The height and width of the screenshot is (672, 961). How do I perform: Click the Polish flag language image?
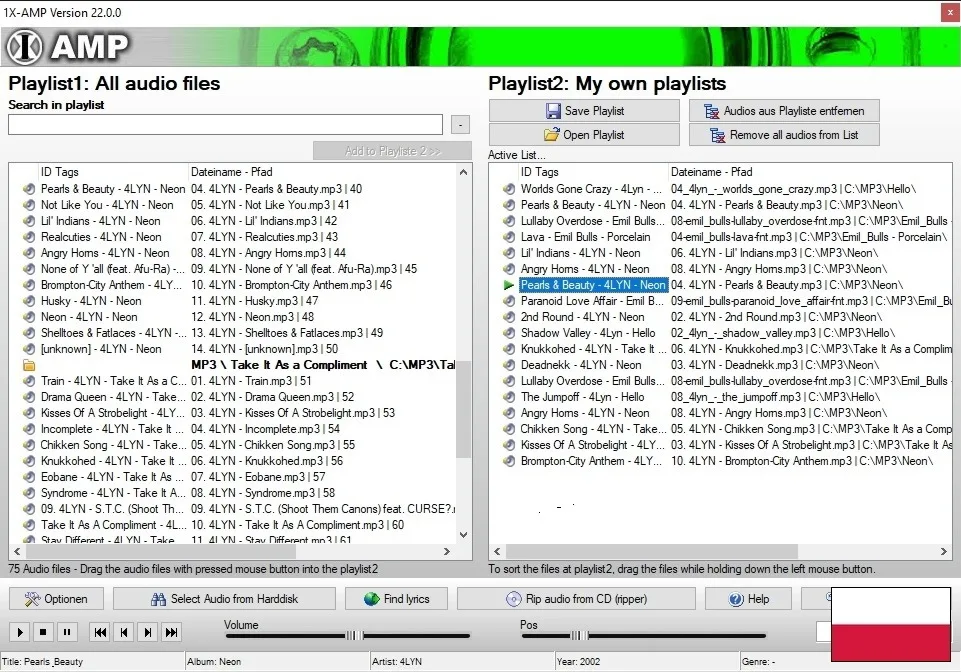pos(890,625)
